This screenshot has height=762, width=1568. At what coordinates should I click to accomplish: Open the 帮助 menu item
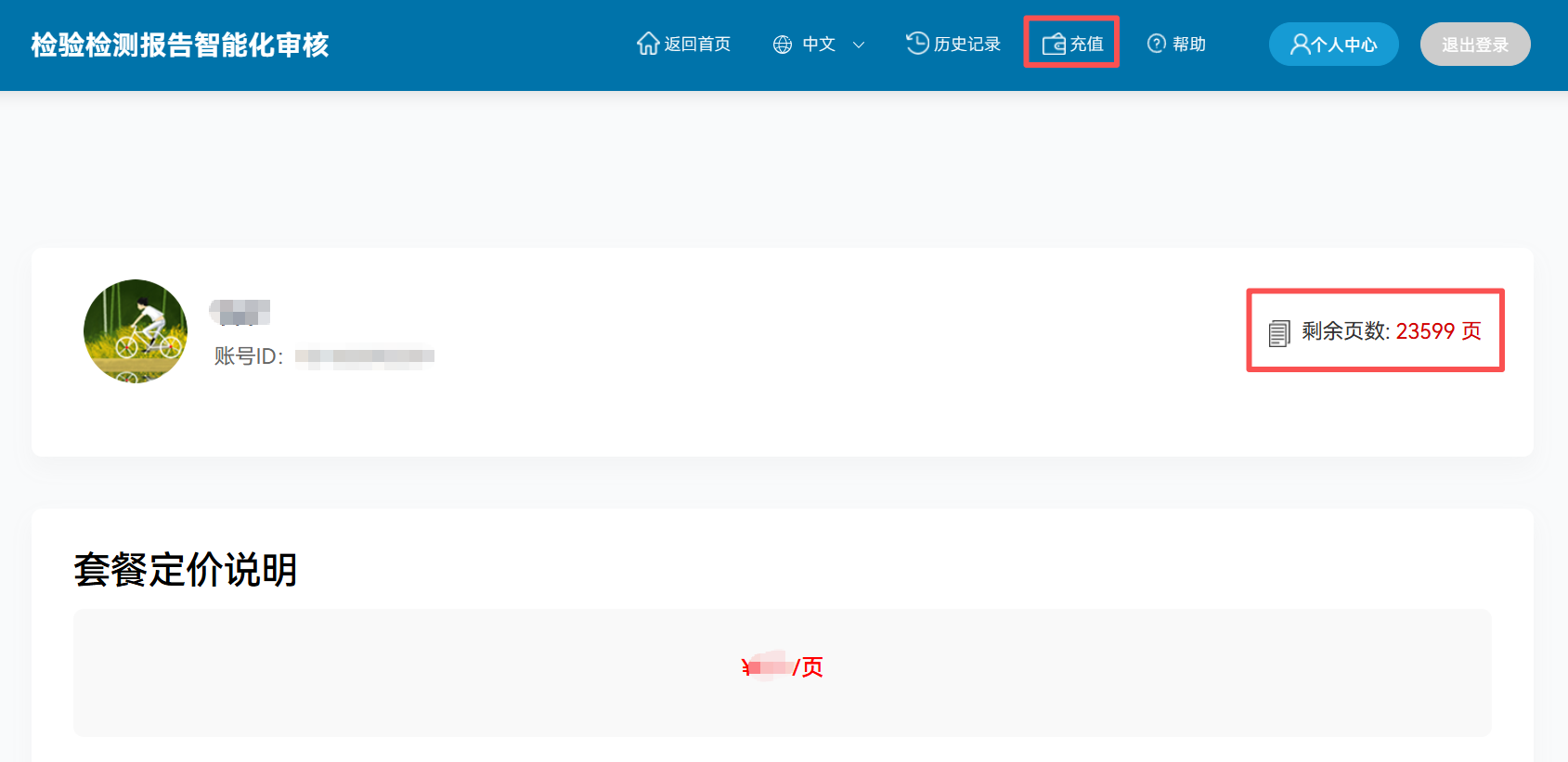click(1189, 45)
